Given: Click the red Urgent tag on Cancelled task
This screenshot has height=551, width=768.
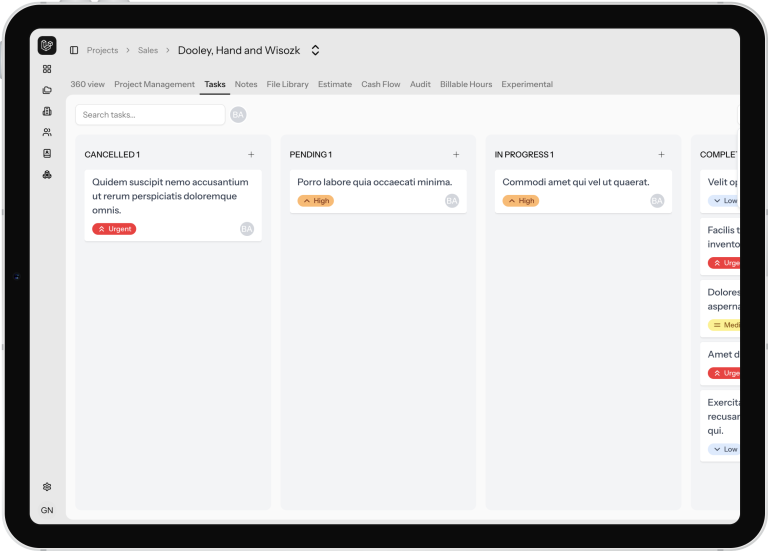Looking at the screenshot, I should coord(114,229).
